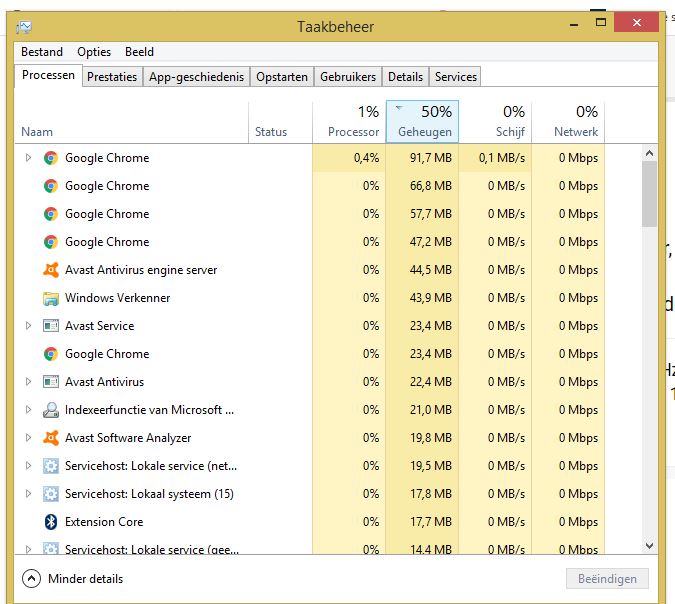675x604 pixels.
Task: Click the Avast Service process icon
Action: (51, 326)
